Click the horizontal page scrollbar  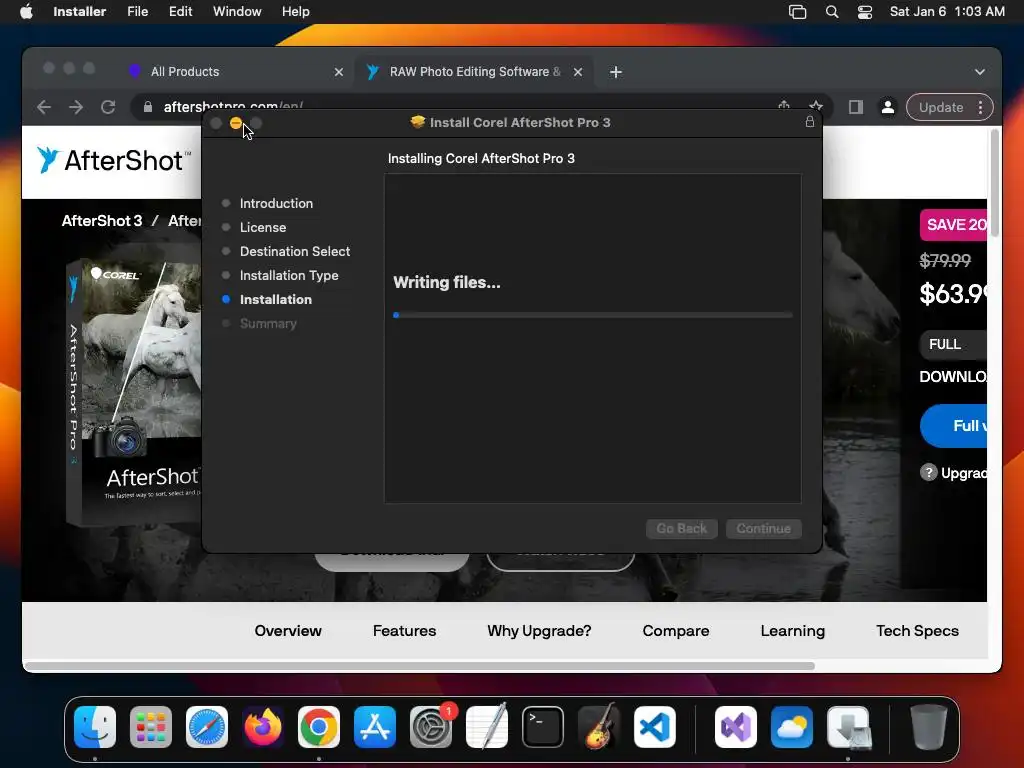(x=419, y=666)
